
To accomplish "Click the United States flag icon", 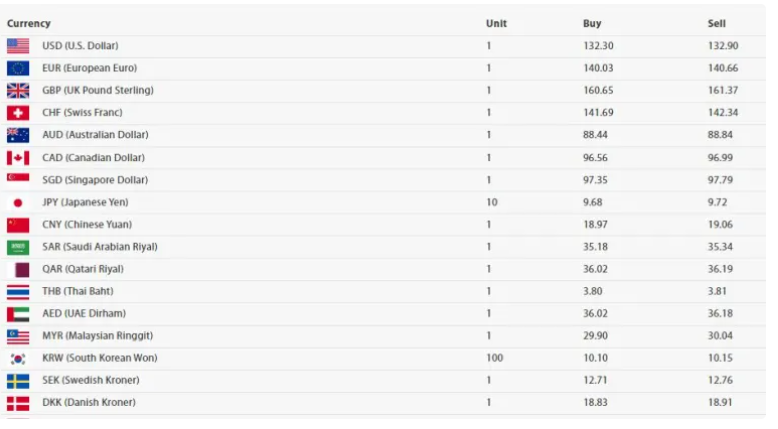I will pyautogui.click(x=18, y=46).
